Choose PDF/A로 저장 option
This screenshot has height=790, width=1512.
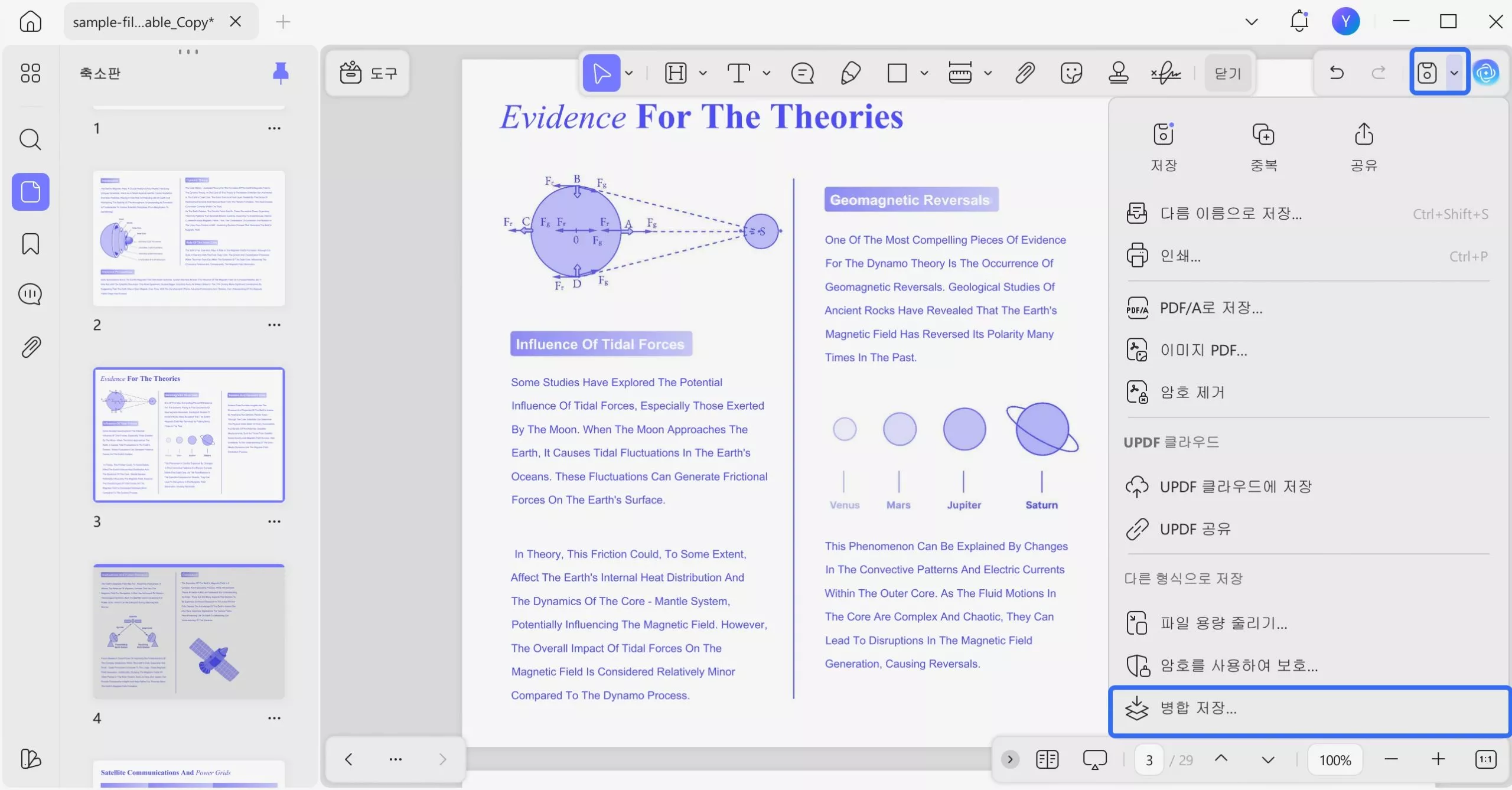(1308, 308)
